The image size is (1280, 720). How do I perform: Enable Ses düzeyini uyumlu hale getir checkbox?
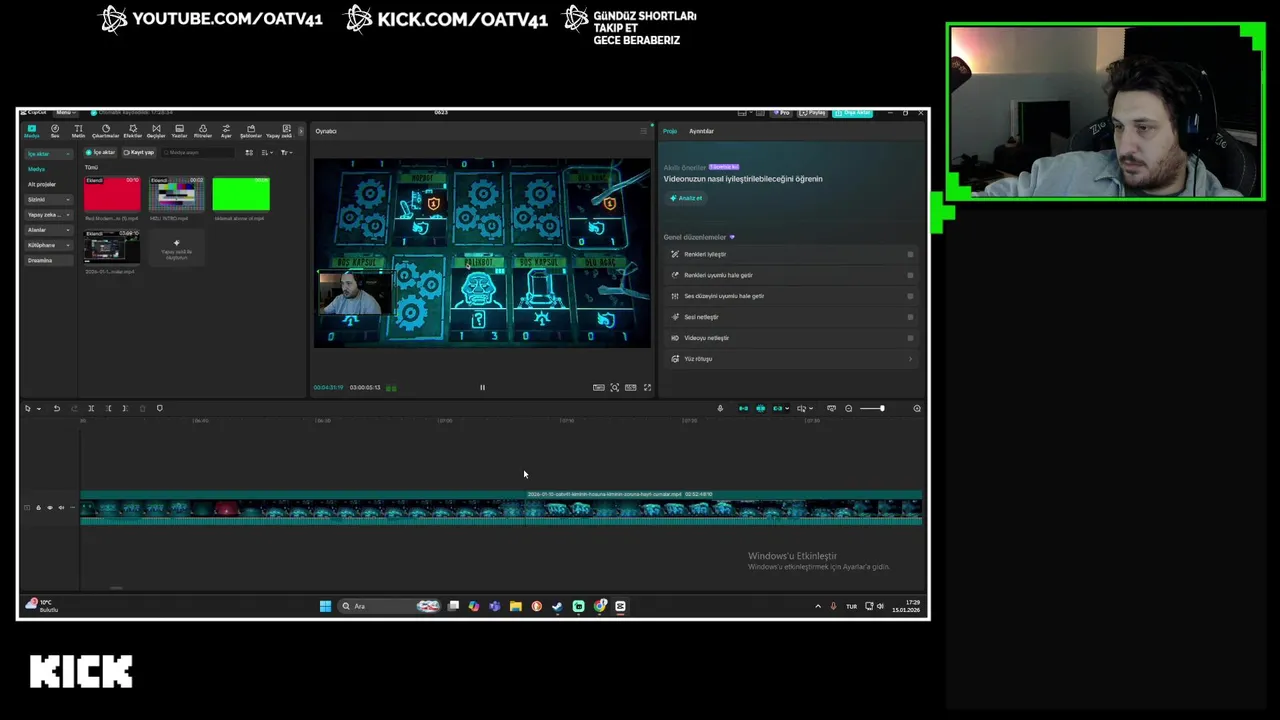click(910, 296)
